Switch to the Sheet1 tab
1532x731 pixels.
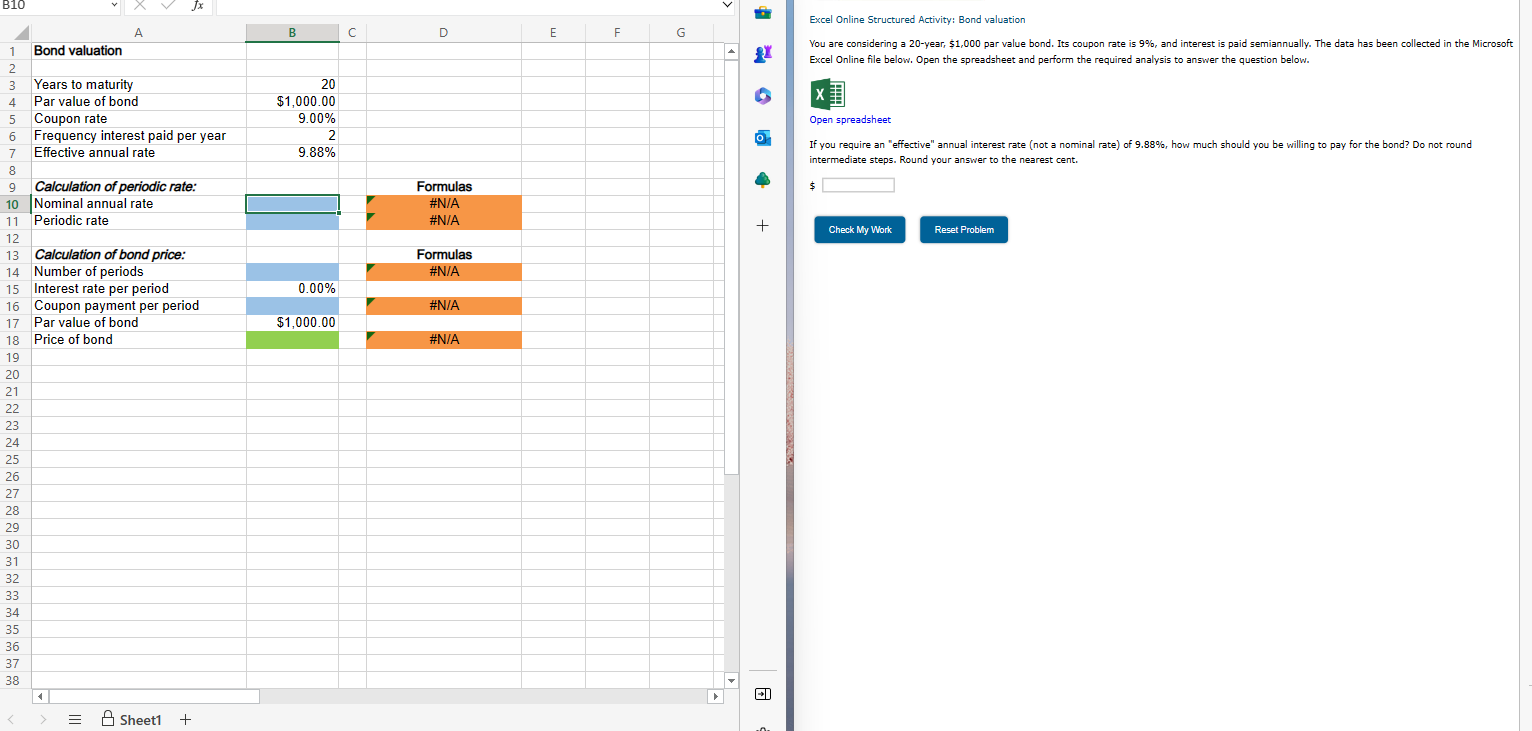point(130,720)
